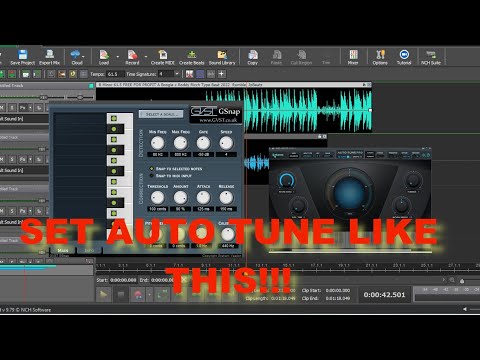The height and width of the screenshot is (360, 480).
Task: Launch the Tutorial video
Action: tap(404, 57)
